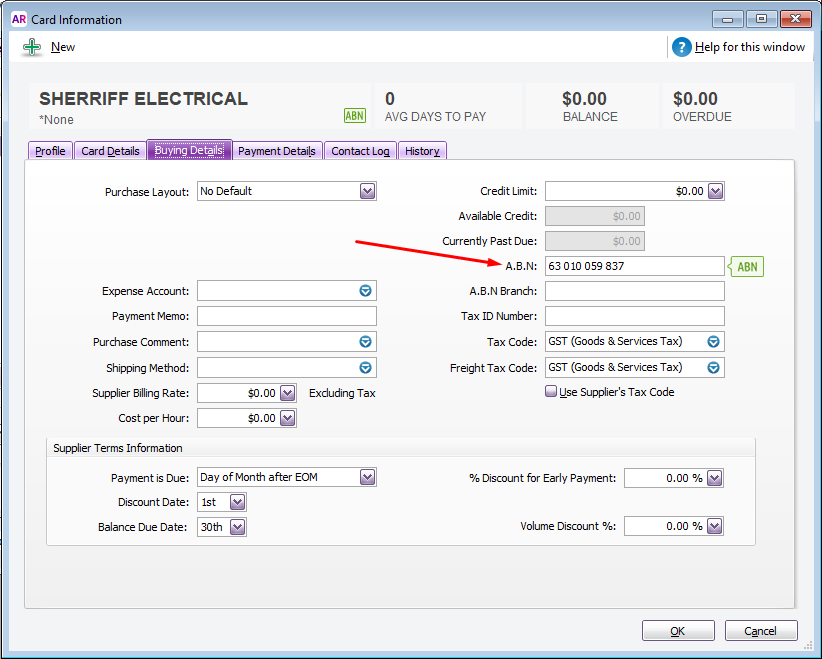This screenshot has width=822, height=659.
Task: Click into the A.B.N Branch field
Action: [x=635, y=291]
